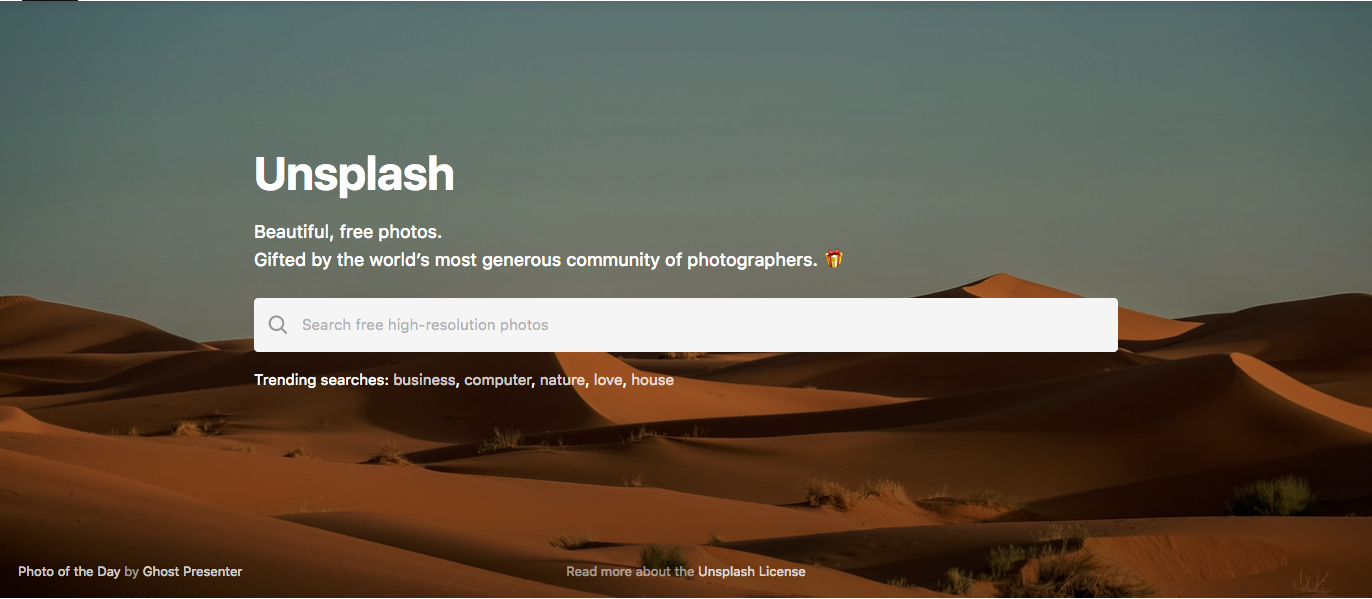Click the 'Gifted by the world's most generous' line

[406, 260]
